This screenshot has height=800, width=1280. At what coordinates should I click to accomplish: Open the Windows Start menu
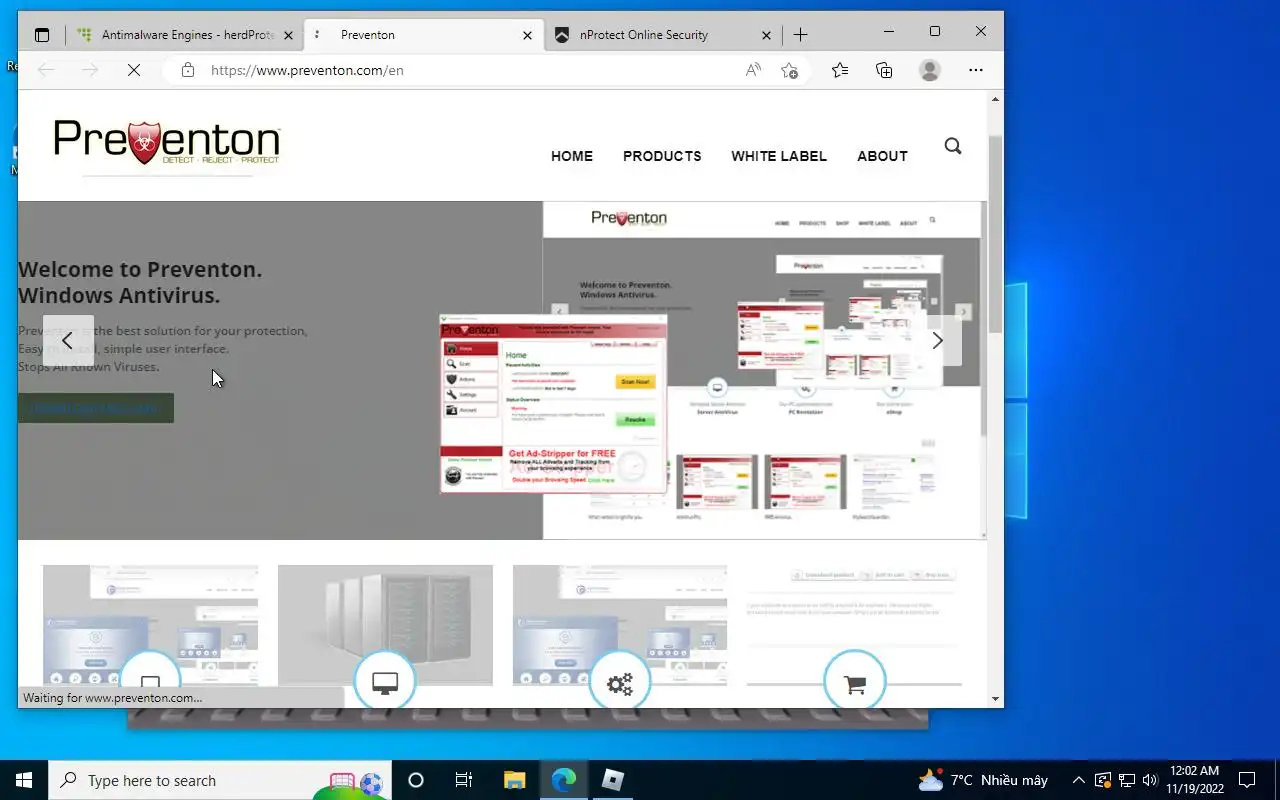[24, 780]
